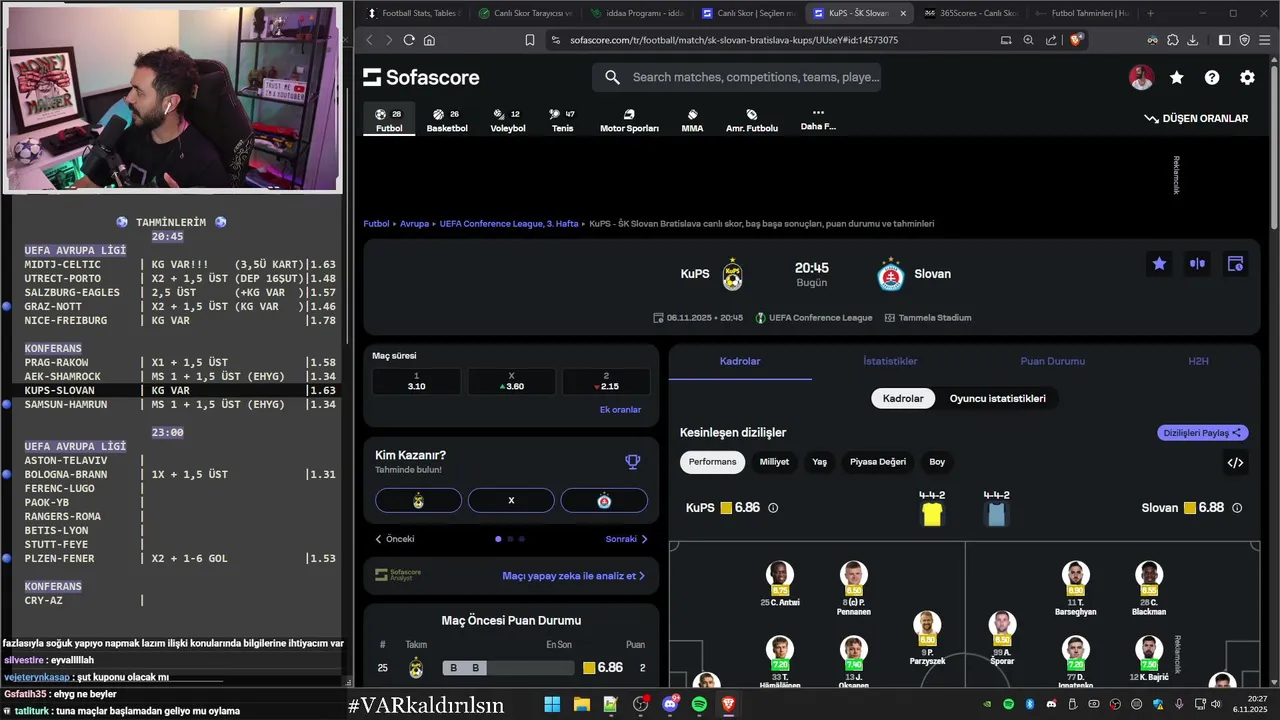Vote for Slovan to win
Image resolution: width=1280 pixels, height=720 pixels.
(x=604, y=500)
